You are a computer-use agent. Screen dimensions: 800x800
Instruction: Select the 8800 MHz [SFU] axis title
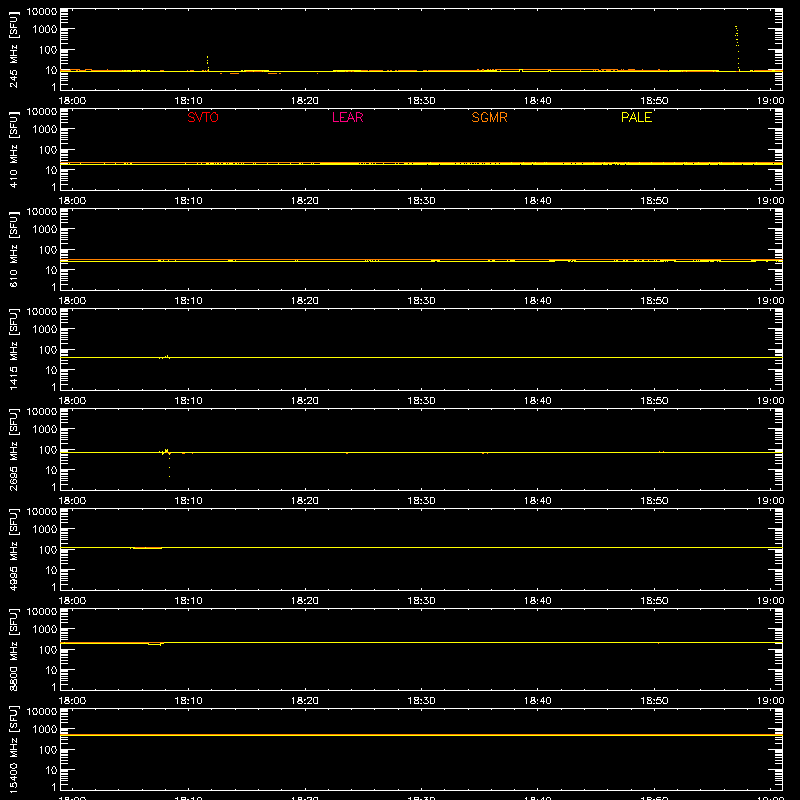[13, 649]
